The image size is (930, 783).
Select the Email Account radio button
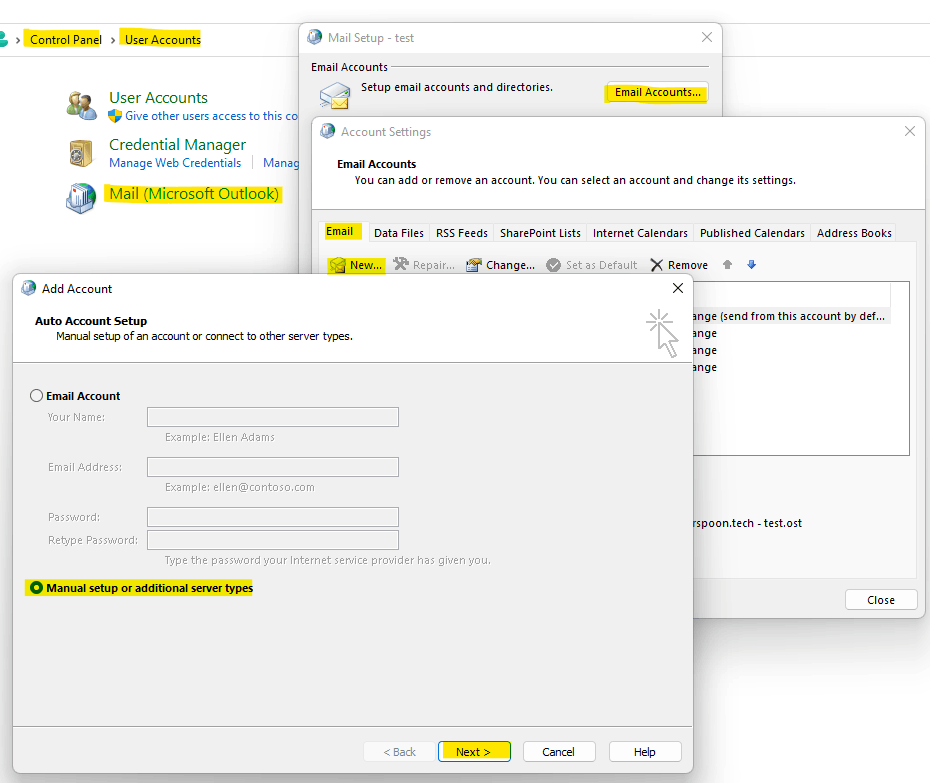tap(37, 396)
